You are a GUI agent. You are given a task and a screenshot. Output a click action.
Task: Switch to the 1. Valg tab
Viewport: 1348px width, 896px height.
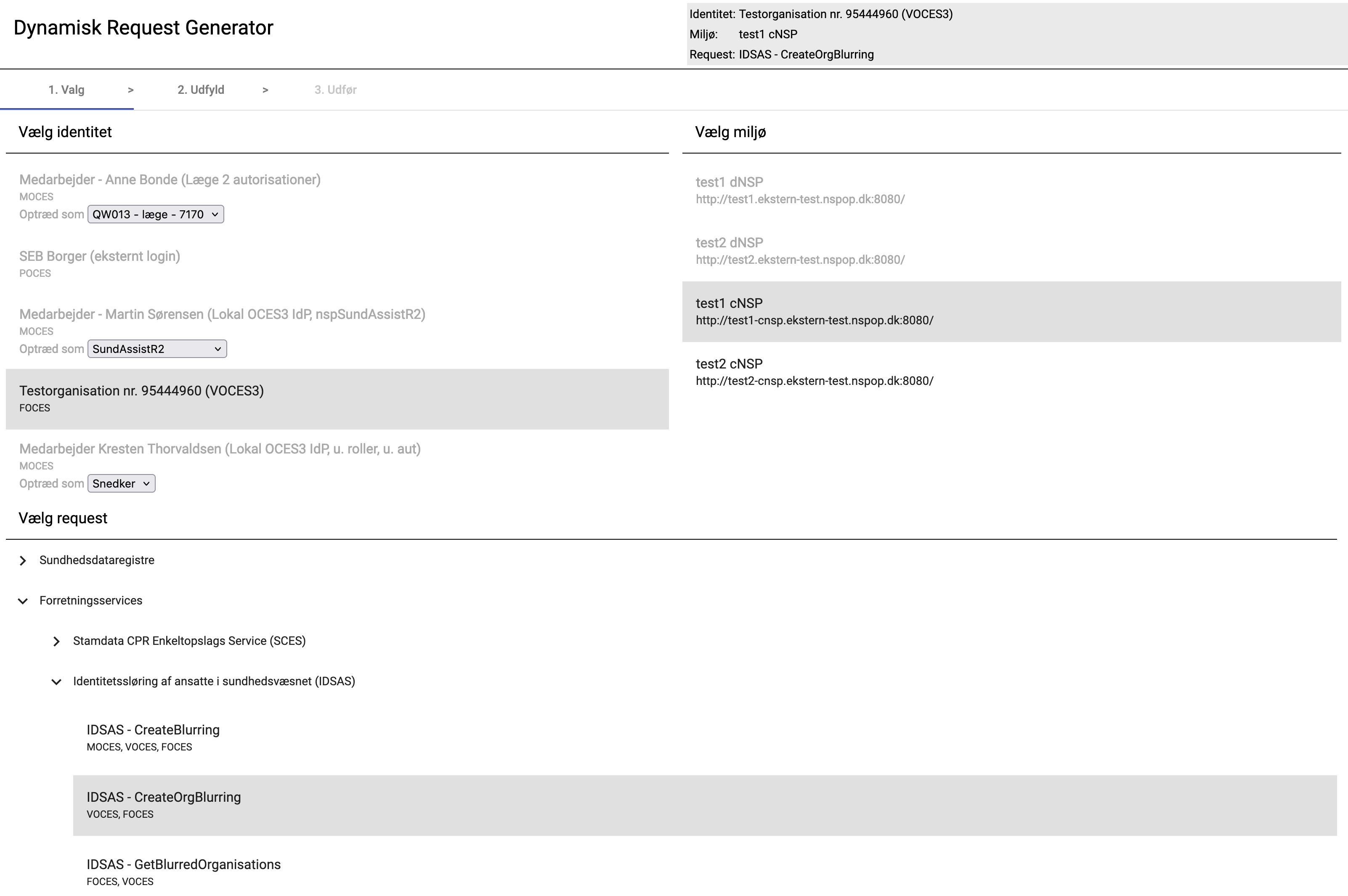[66, 90]
